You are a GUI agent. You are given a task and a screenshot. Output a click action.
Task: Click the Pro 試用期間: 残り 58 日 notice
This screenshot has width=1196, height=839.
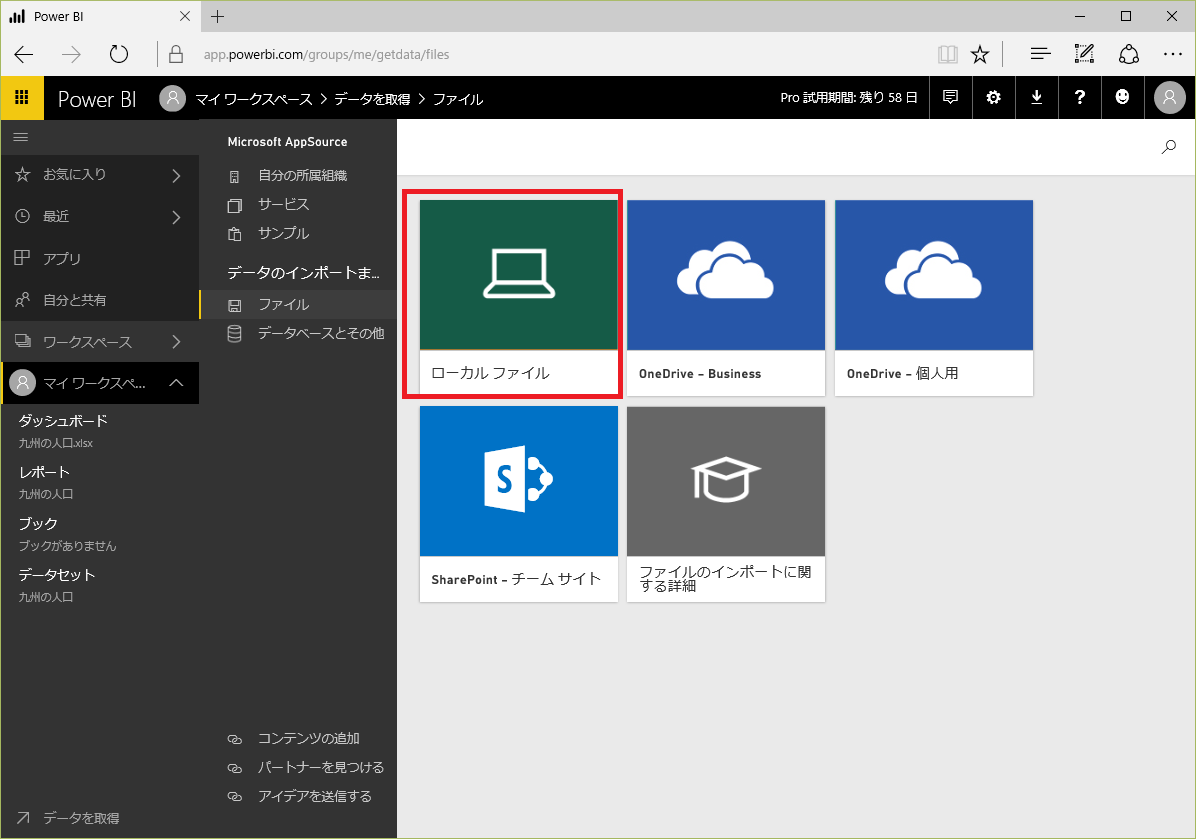tap(848, 98)
